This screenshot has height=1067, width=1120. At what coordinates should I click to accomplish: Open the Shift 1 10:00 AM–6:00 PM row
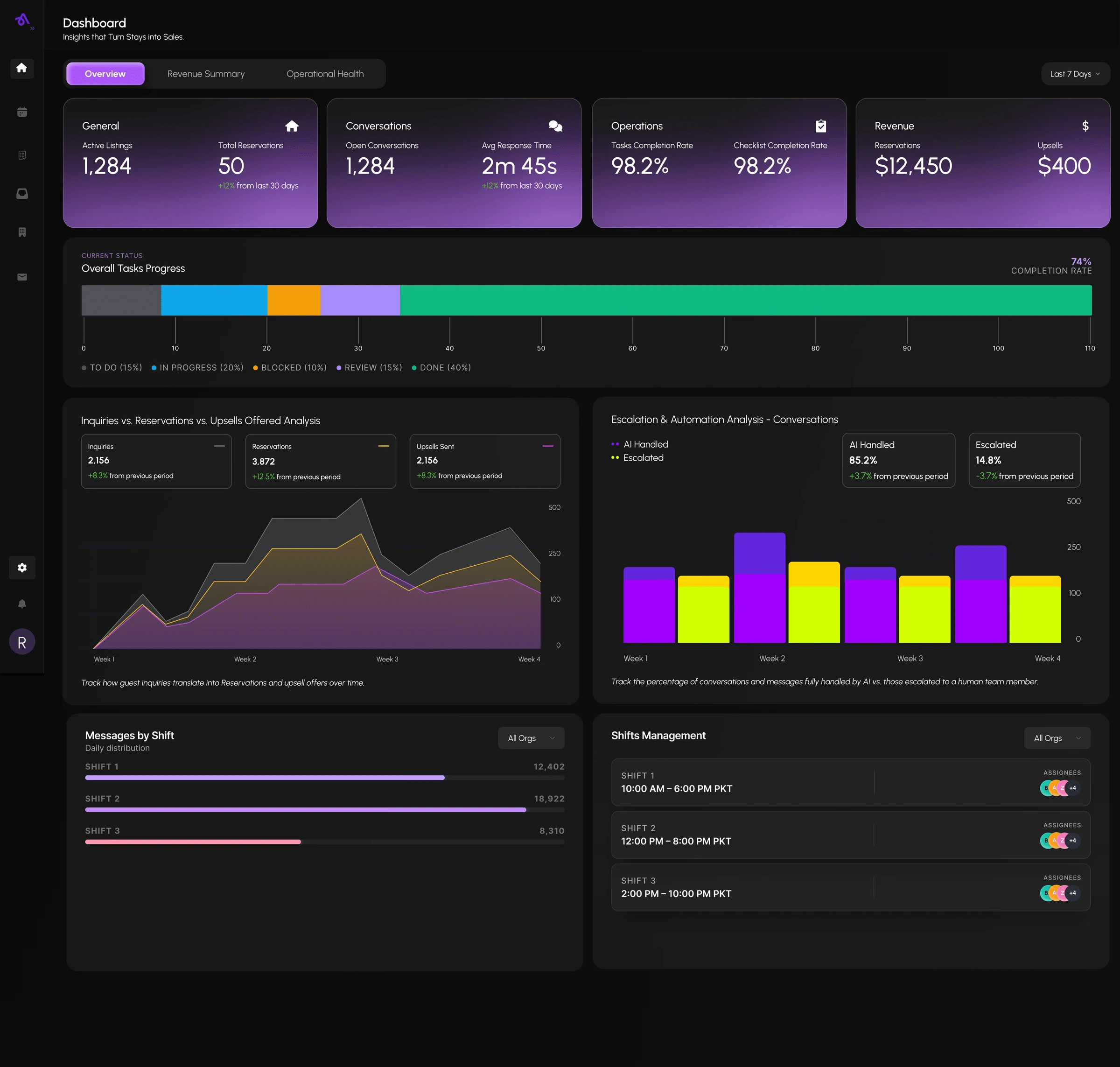pos(851,782)
